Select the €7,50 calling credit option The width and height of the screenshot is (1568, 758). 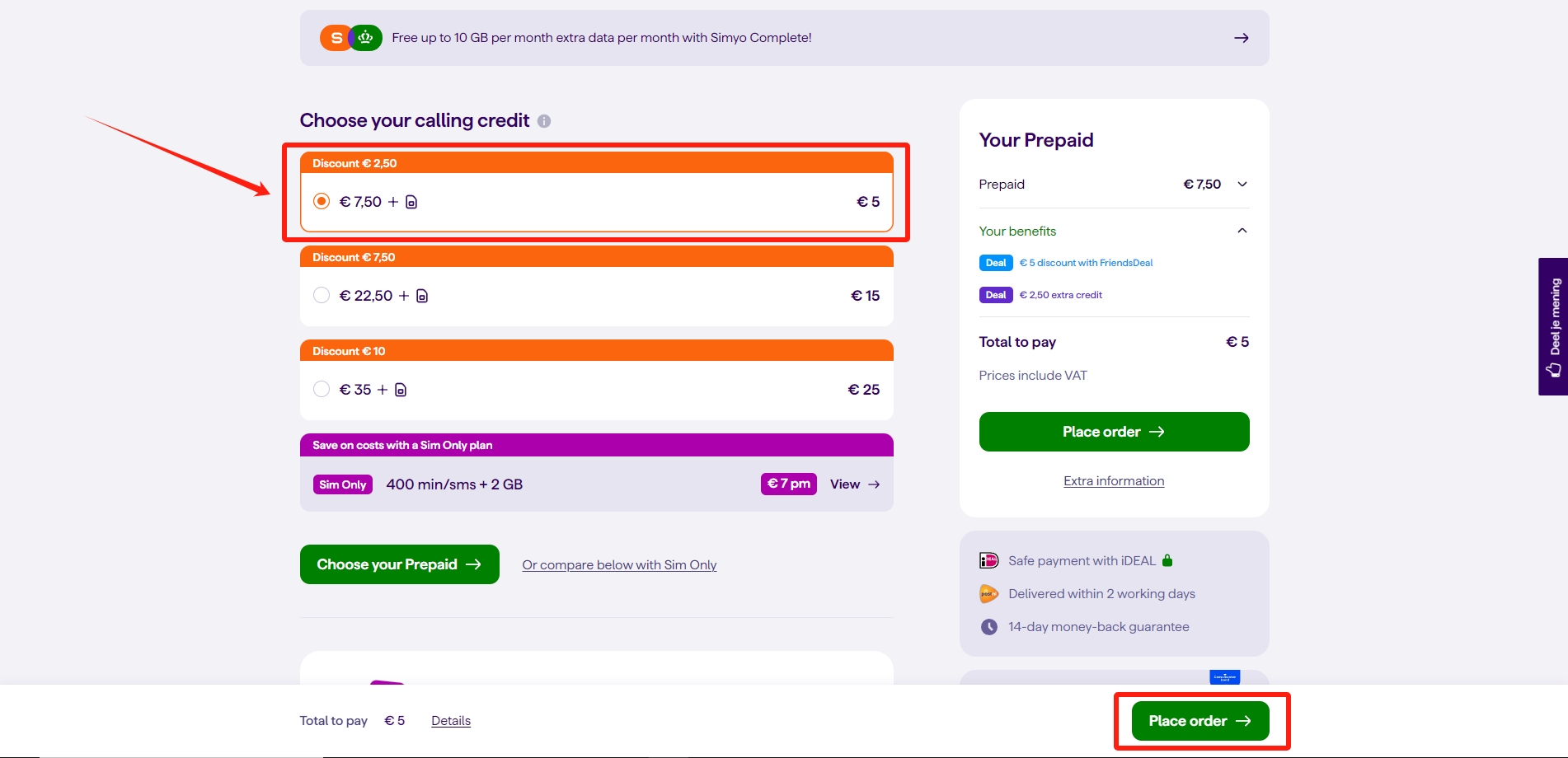tap(322, 202)
